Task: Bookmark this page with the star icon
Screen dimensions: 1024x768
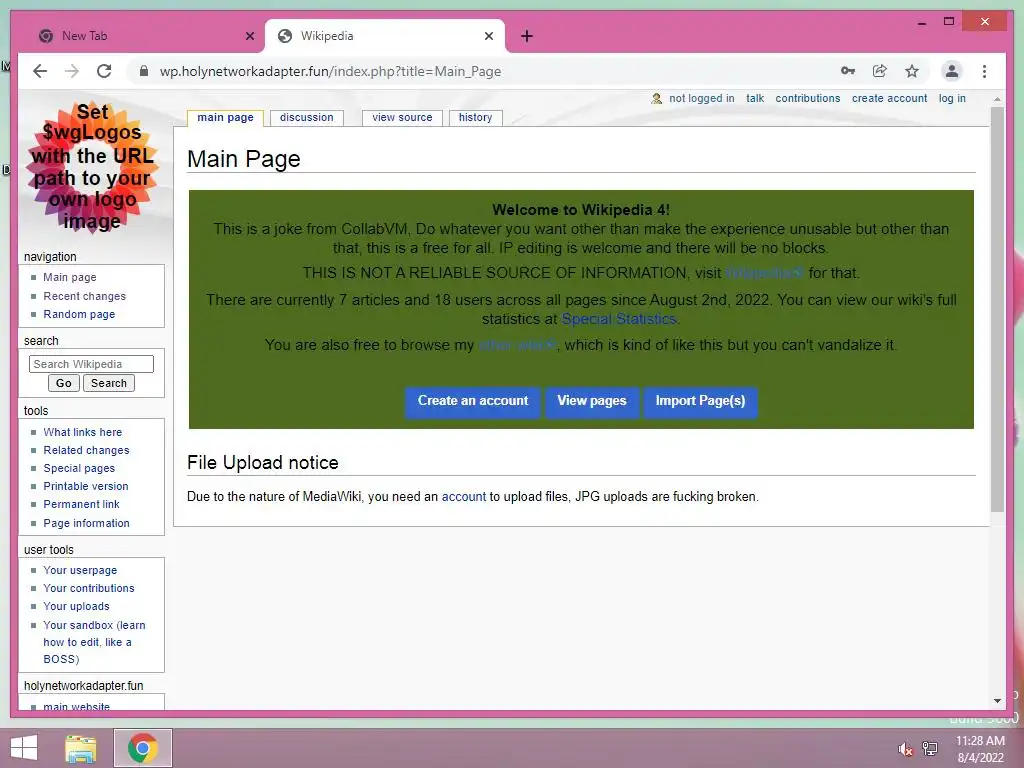Action: (x=912, y=71)
